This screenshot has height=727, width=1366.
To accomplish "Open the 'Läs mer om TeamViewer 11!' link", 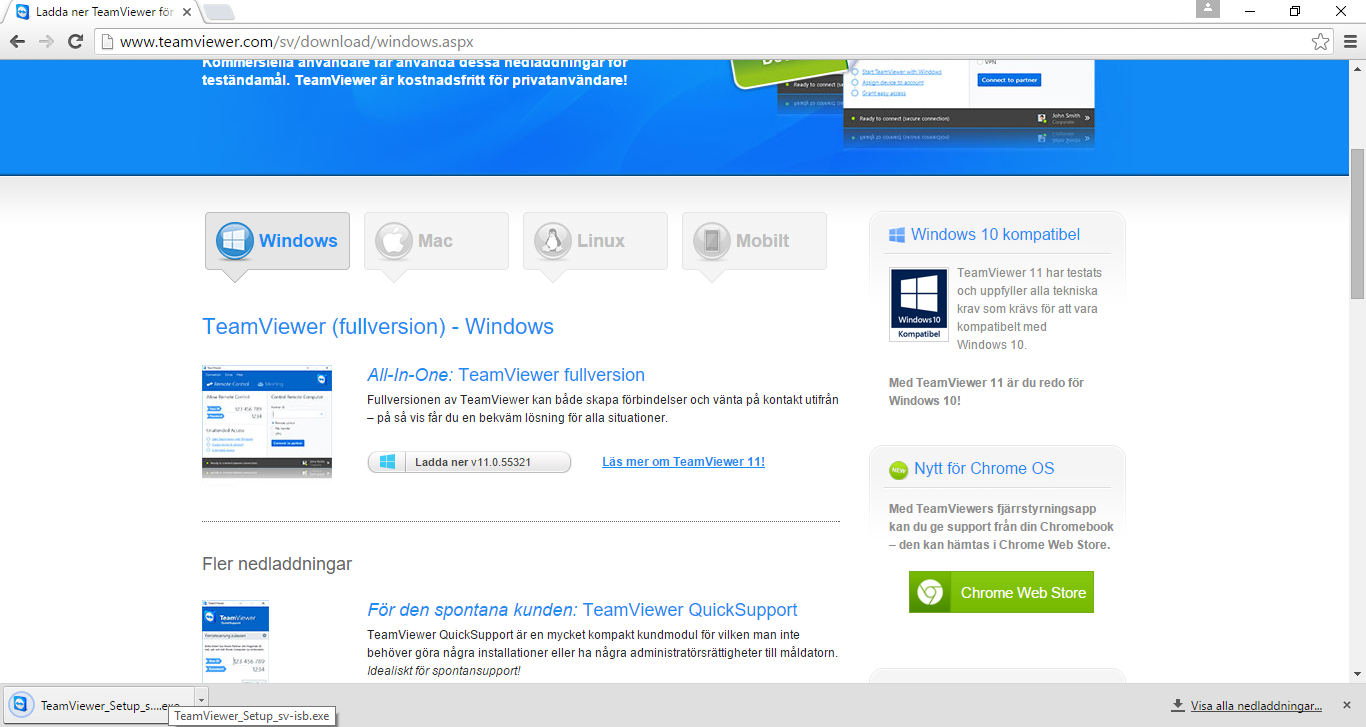I will pos(683,462).
